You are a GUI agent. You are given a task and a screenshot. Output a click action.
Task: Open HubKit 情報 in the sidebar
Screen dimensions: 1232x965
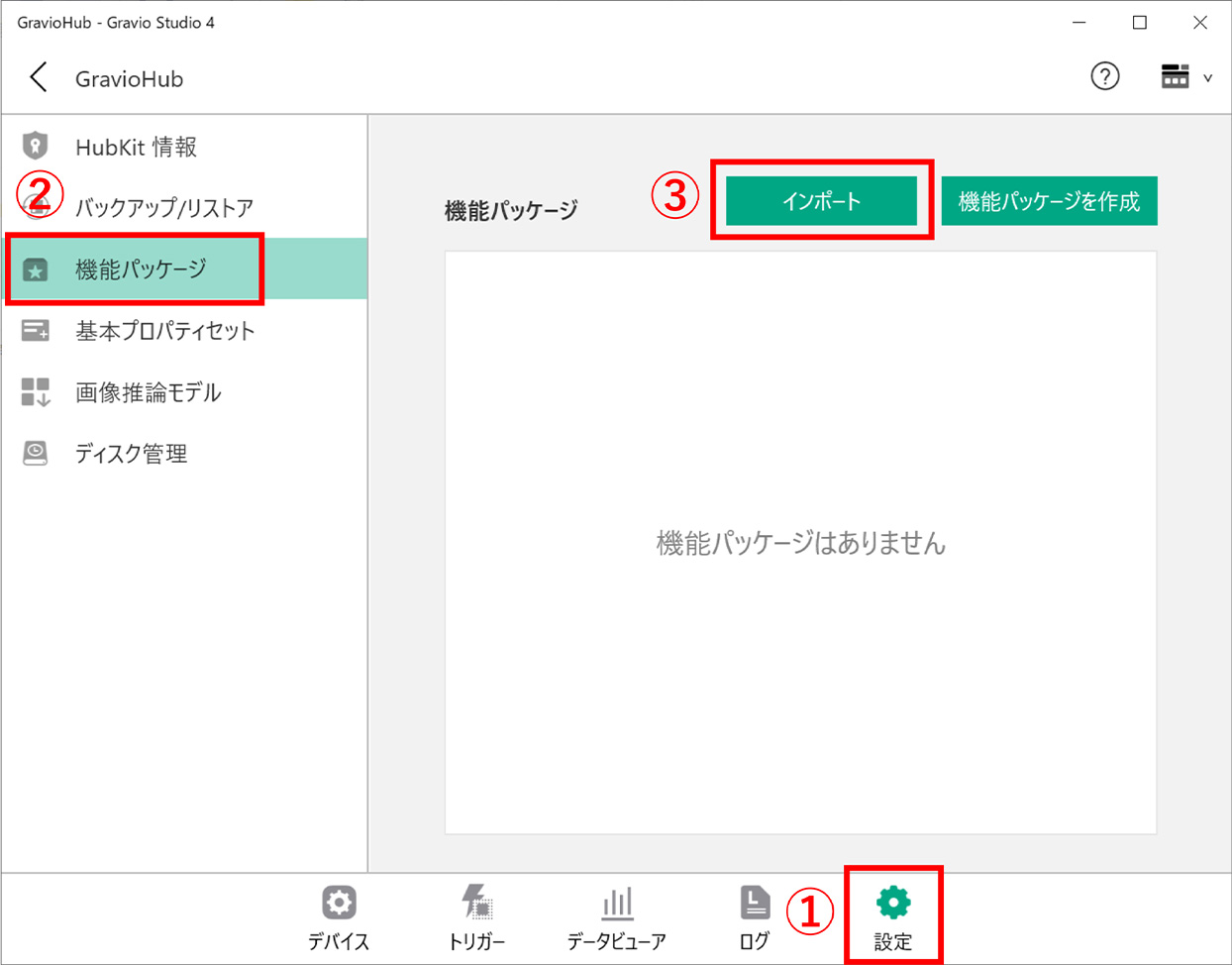click(184, 147)
